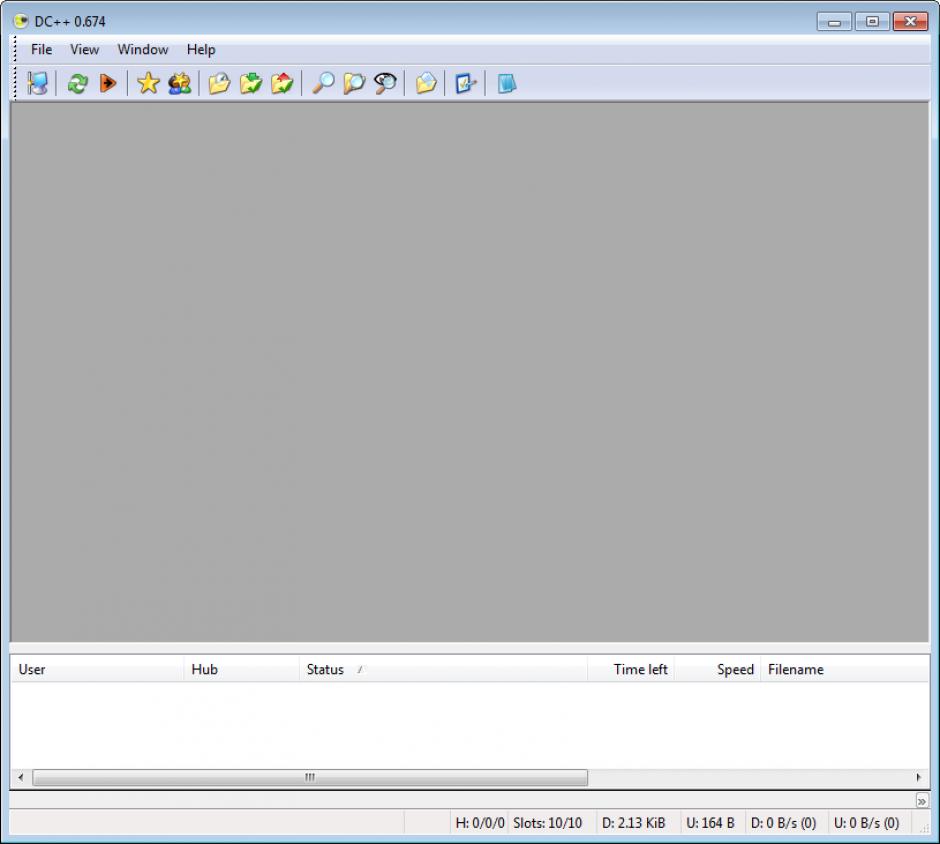The width and height of the screenshot is (940, 844).
Task: Show Finished Downloads folder with green arrow
Action: click(251, 83)
